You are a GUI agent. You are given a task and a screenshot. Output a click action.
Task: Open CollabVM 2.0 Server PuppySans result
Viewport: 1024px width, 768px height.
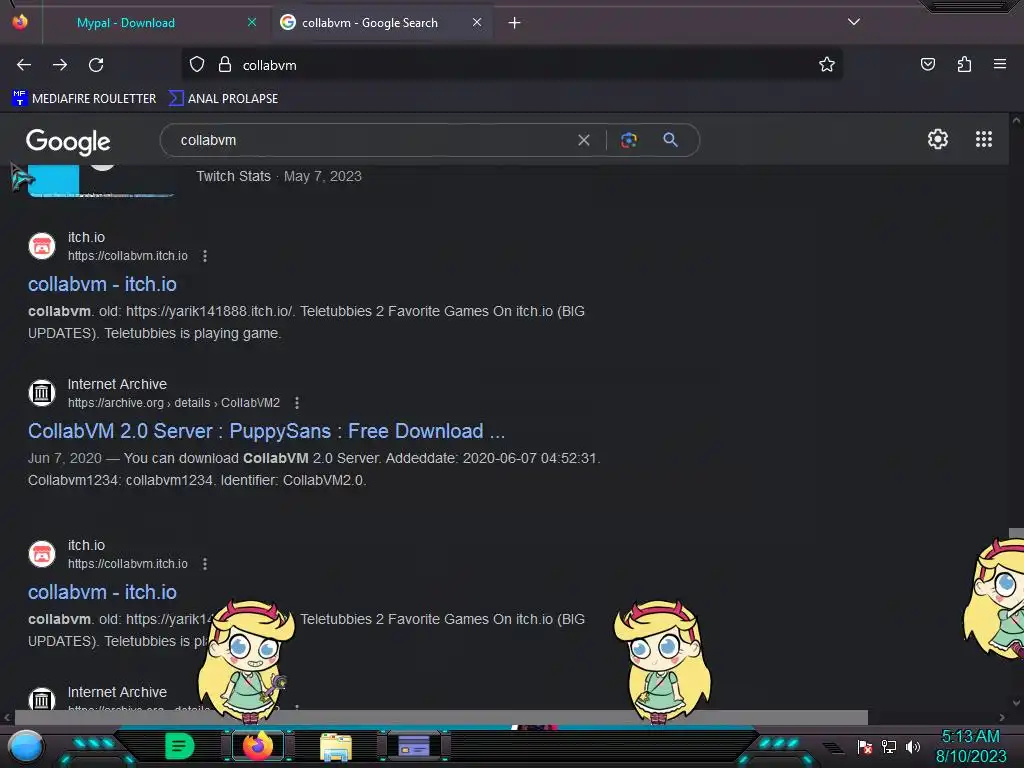pos(266,431)
